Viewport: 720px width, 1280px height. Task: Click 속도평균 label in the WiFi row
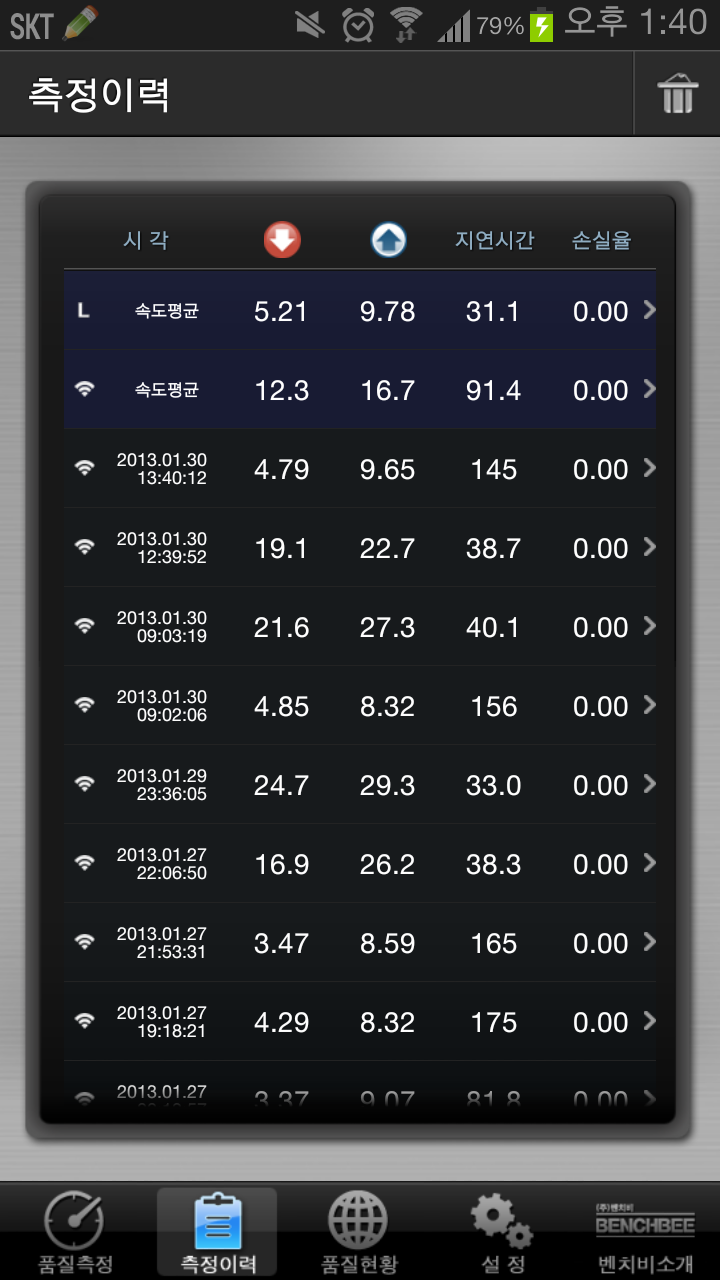point(167,390)
